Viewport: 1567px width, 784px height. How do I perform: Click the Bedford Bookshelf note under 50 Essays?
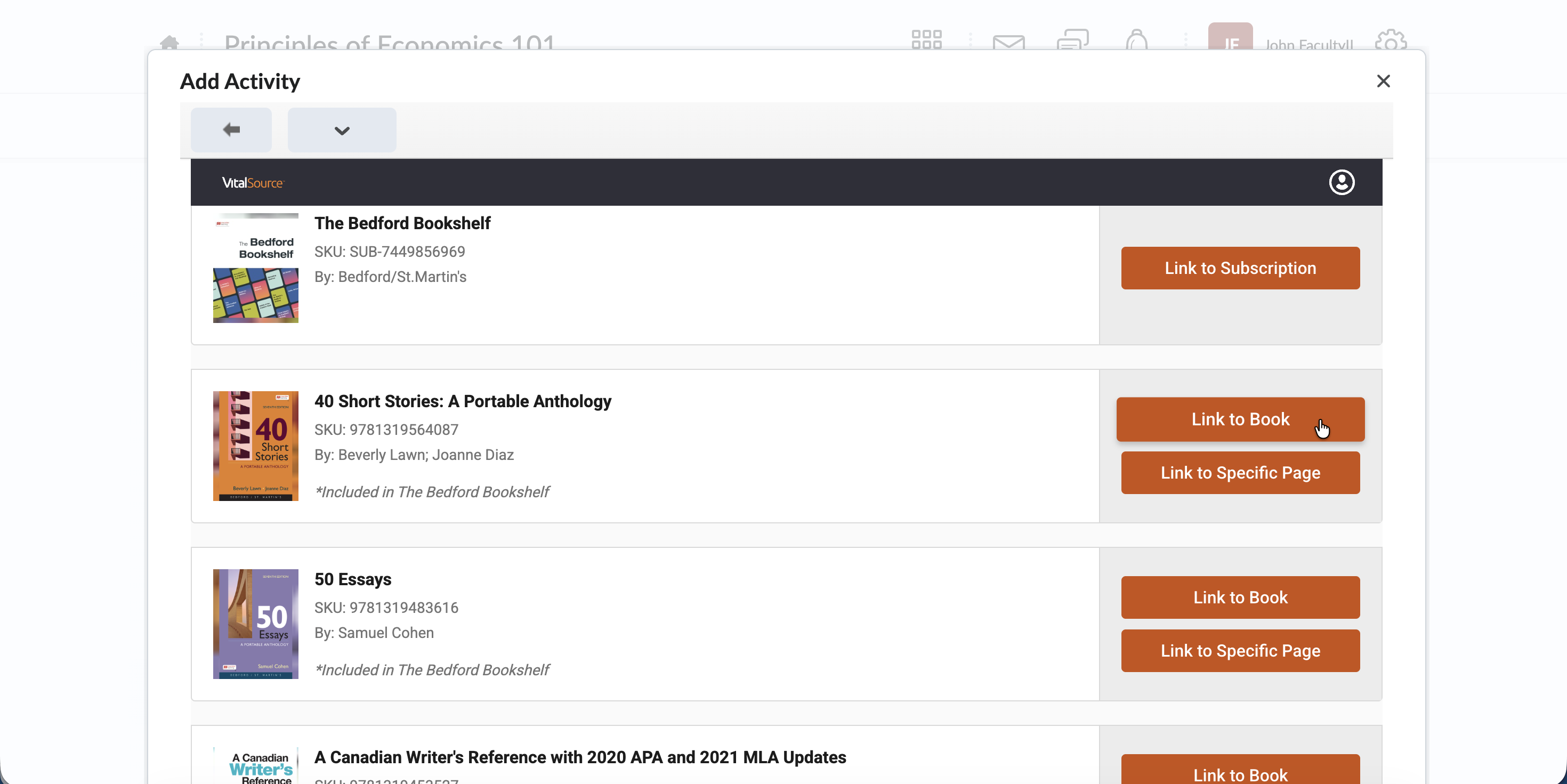tap(432, 670)
